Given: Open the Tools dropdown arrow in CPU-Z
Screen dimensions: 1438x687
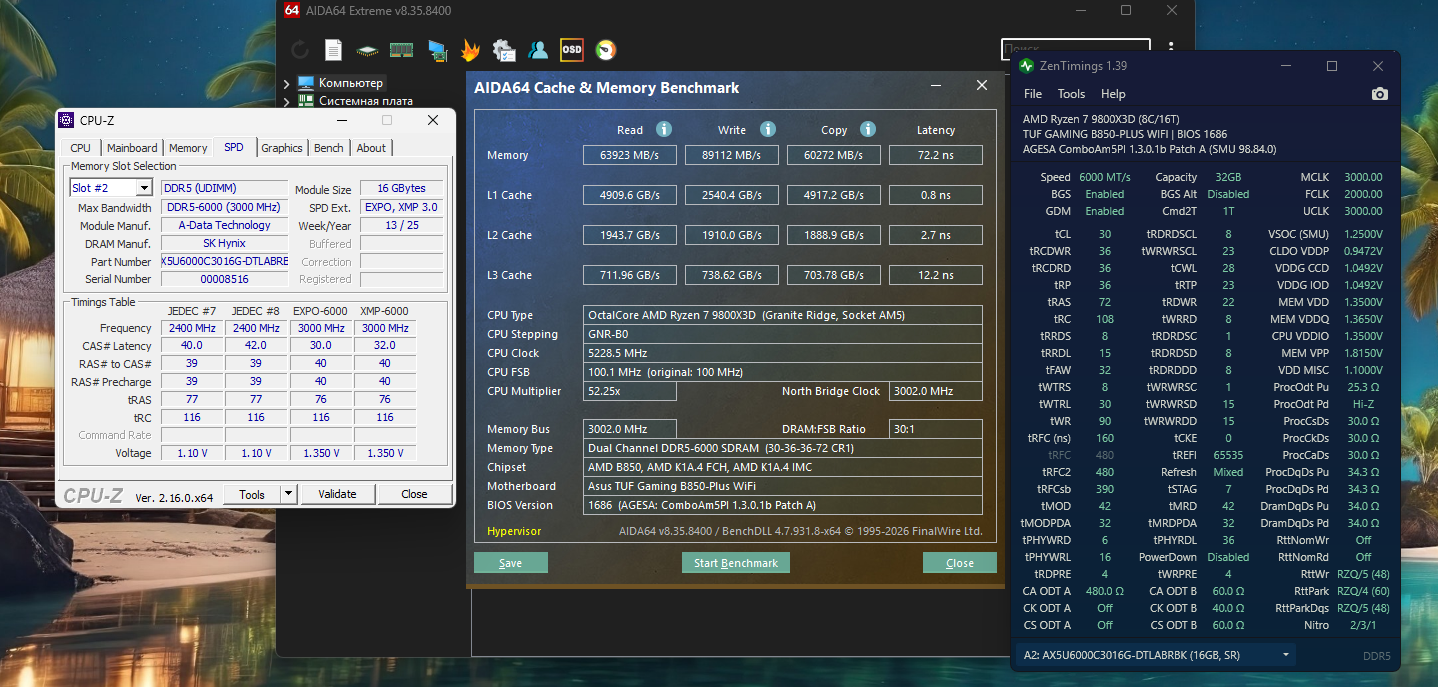Looking at the screenshot, I should (288, 494).
